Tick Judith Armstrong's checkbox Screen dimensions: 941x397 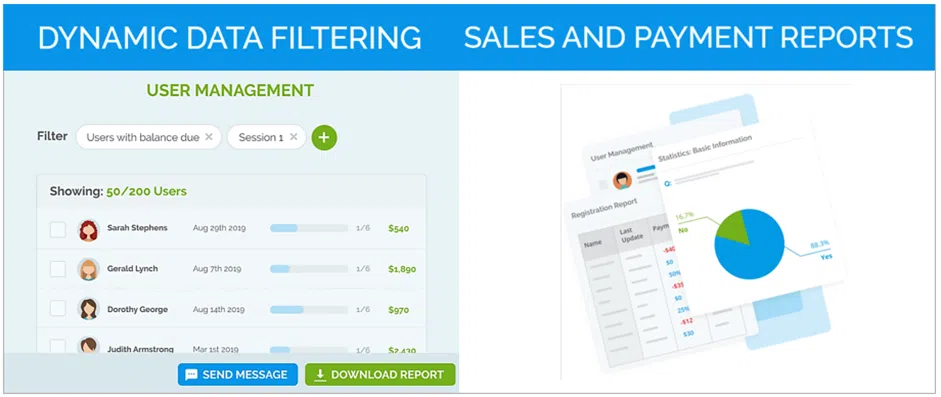tap(58, 347)
